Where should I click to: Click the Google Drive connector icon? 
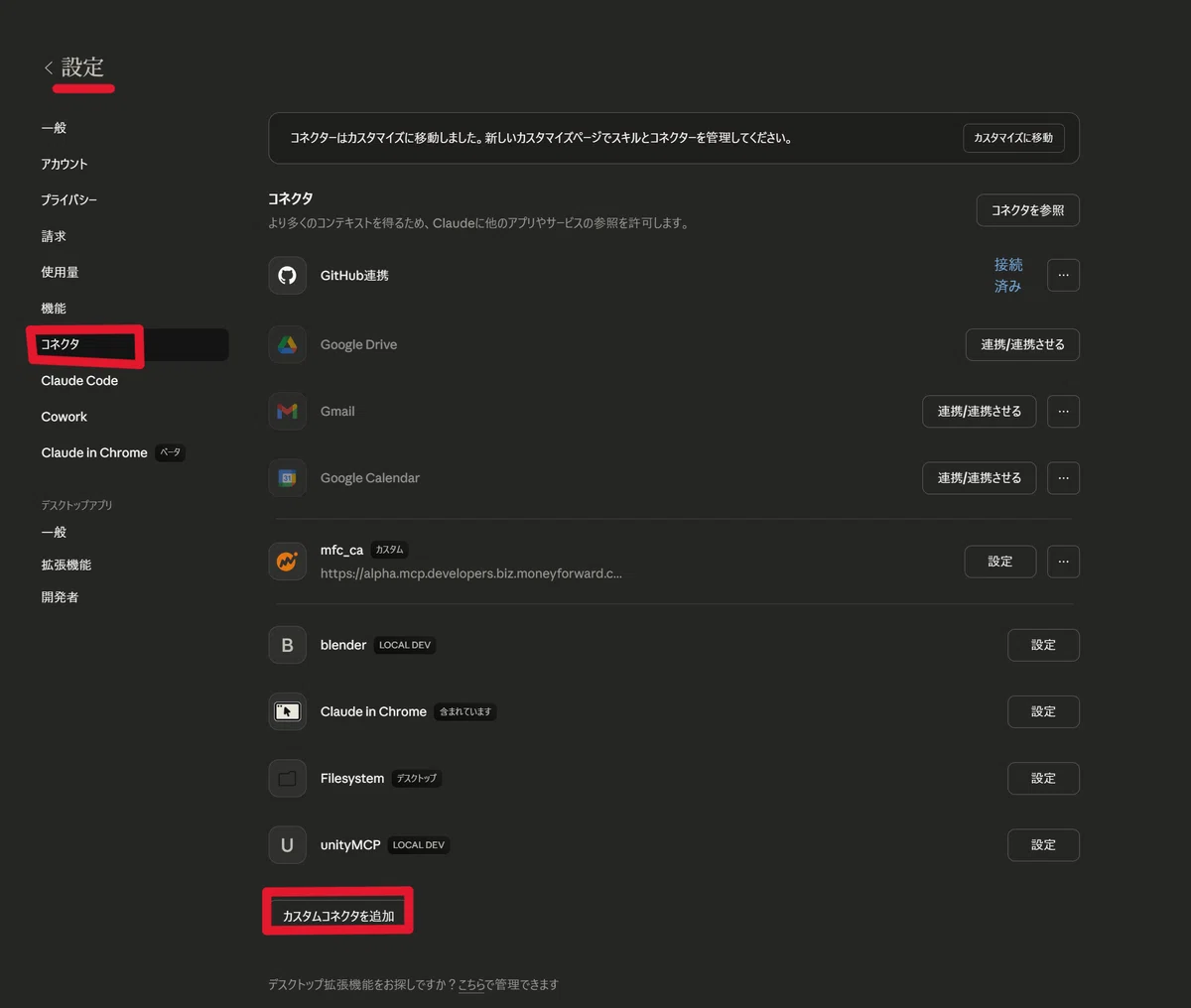click(x=287, y=344)
